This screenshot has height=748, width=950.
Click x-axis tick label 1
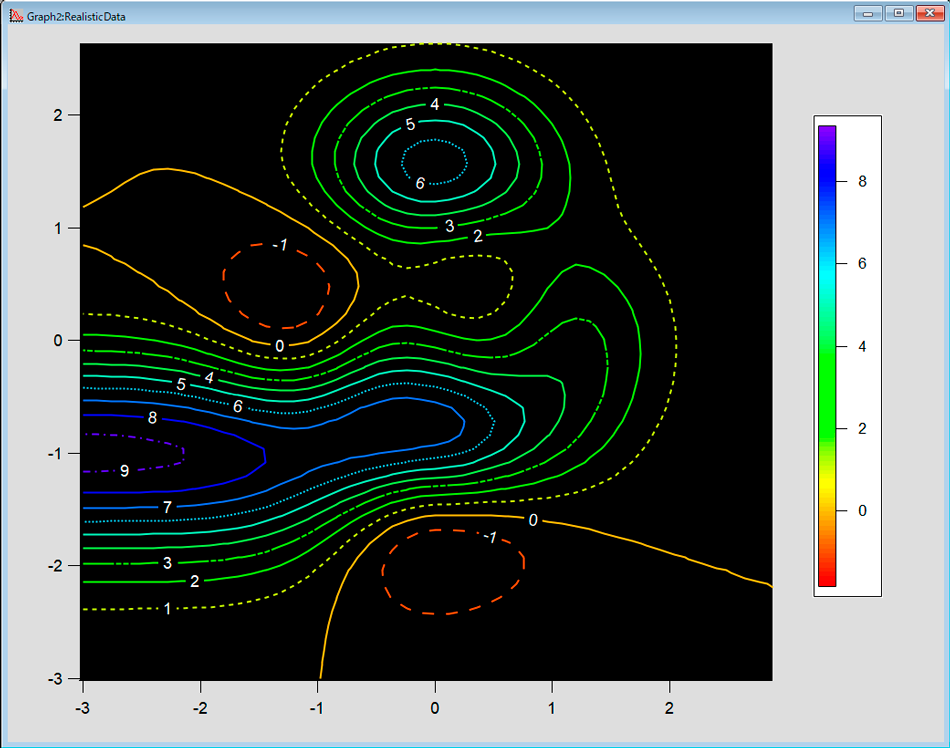[551, 707]
